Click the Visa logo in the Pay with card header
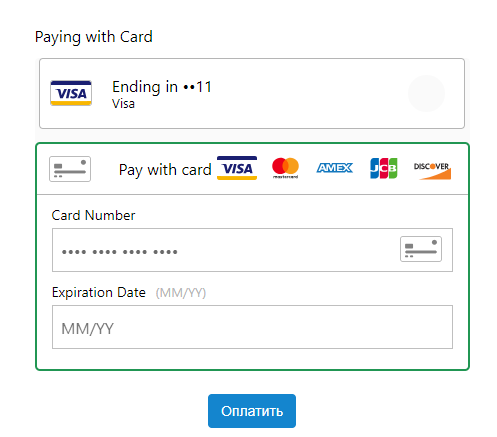Screen dimensions: 497x437 coord(237,168)
